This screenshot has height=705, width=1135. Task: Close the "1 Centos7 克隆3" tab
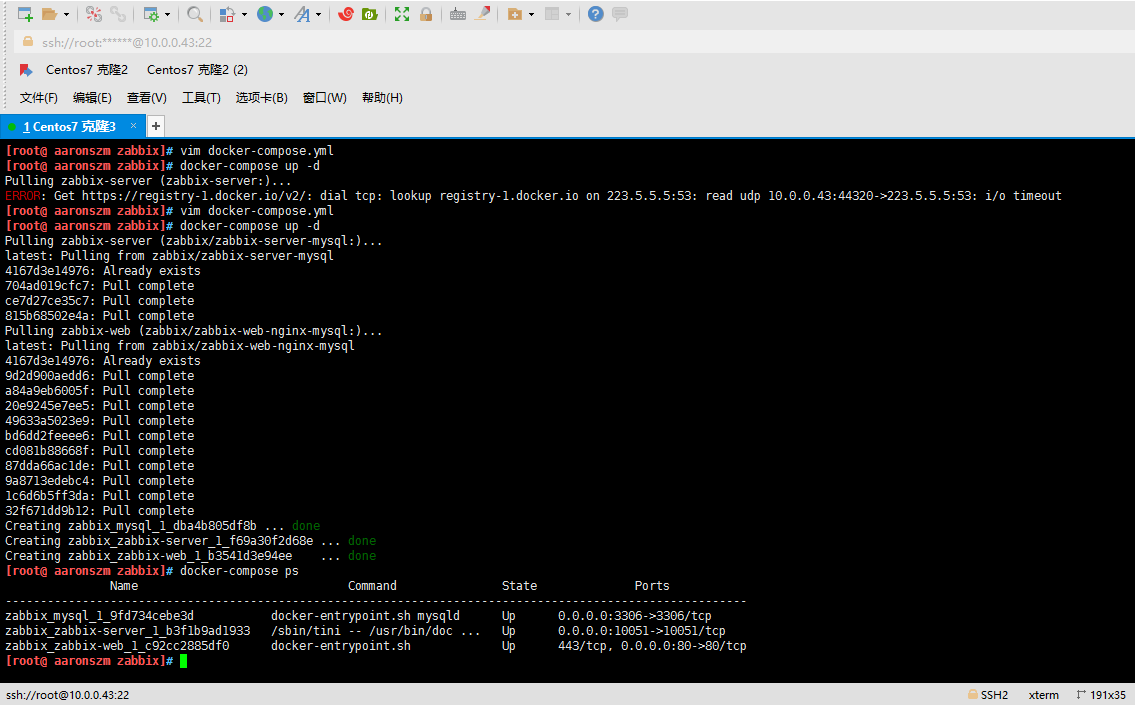(133, 126)
